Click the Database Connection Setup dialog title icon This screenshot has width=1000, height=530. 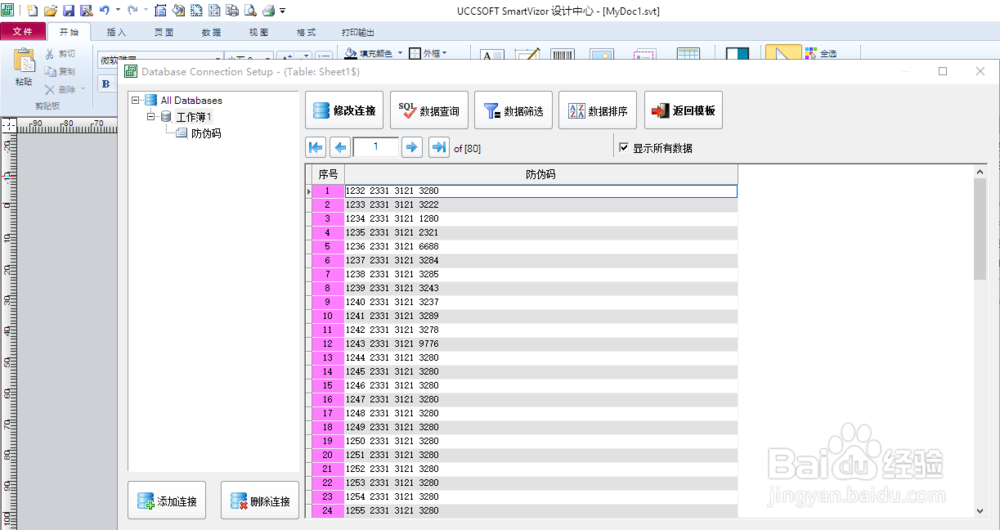(131, 71)
